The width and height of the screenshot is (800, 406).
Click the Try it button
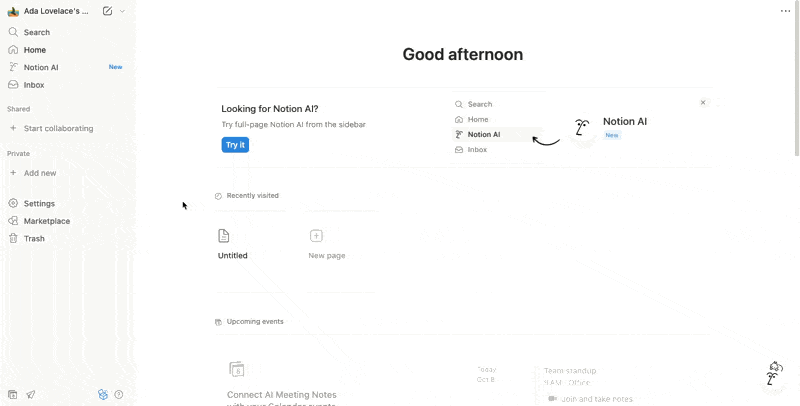pos(235,145)
